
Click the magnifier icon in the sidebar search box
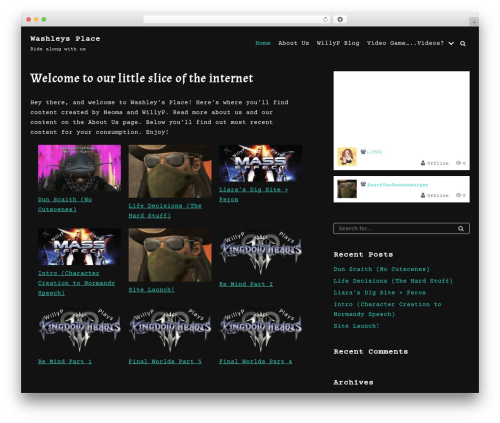[461, 228]
